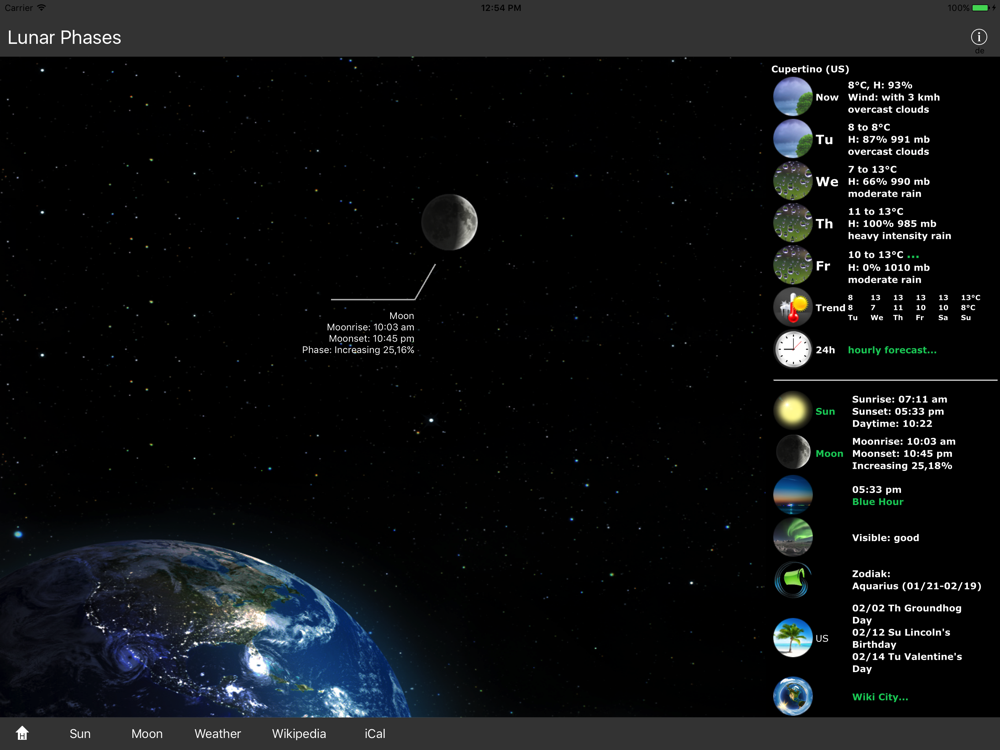Tap the '02/02 Th Groundhog Day' entry

click(907, 614)
